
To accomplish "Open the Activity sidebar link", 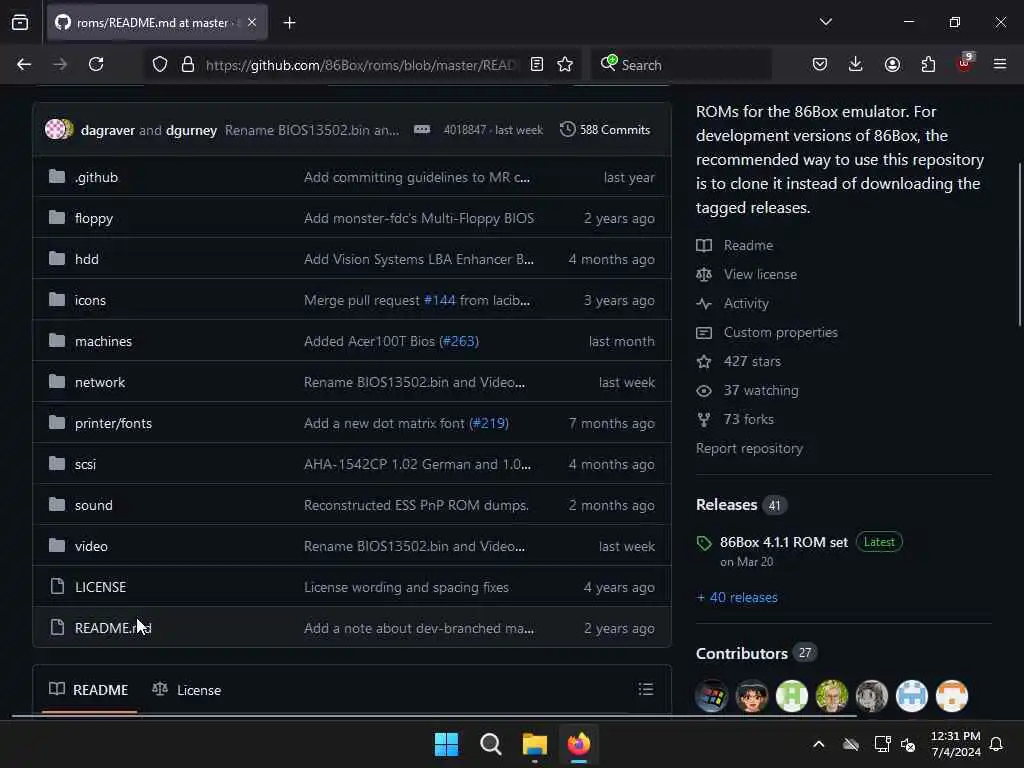I will 732,304.
